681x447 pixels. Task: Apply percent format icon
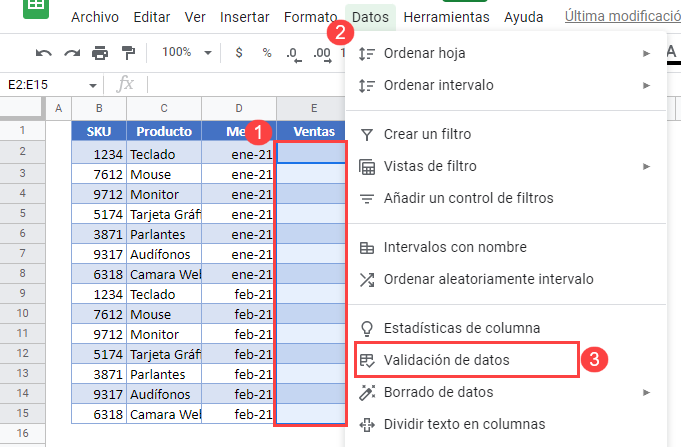267,53
